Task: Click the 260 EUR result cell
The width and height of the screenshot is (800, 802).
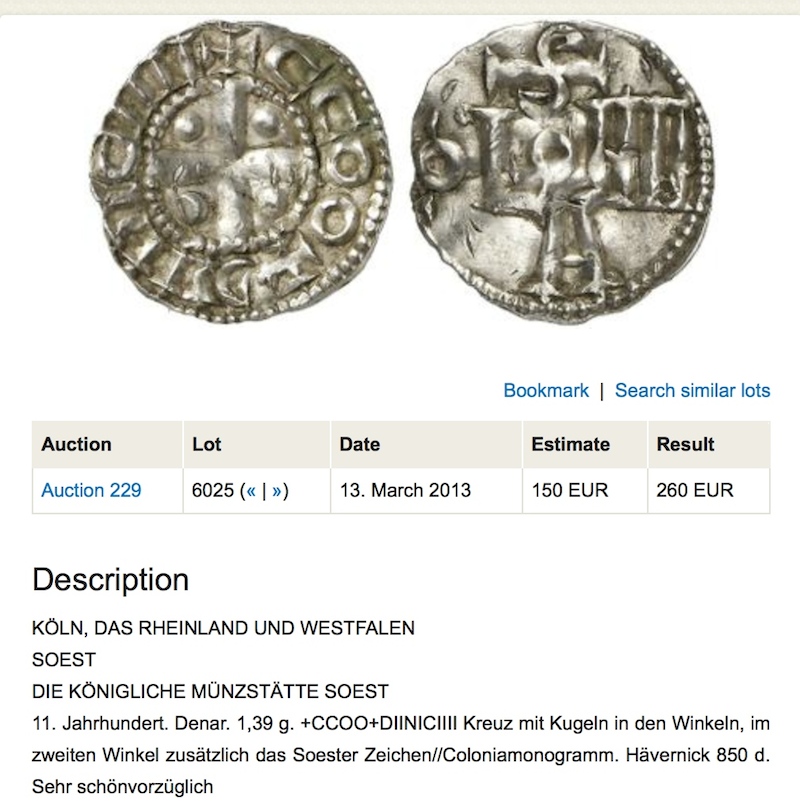Action: coord(708,491)
